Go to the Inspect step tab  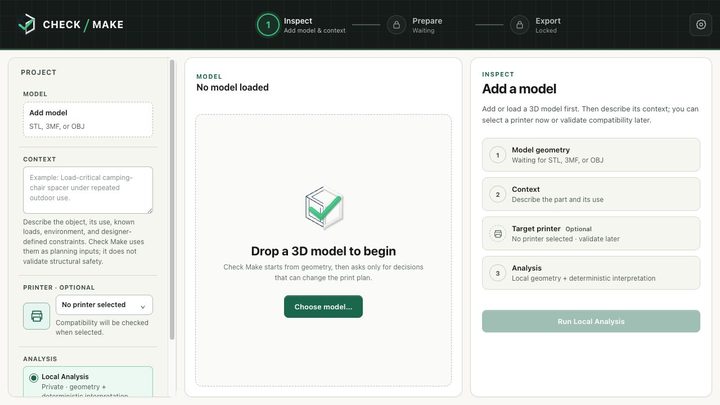tap(301, 25)
